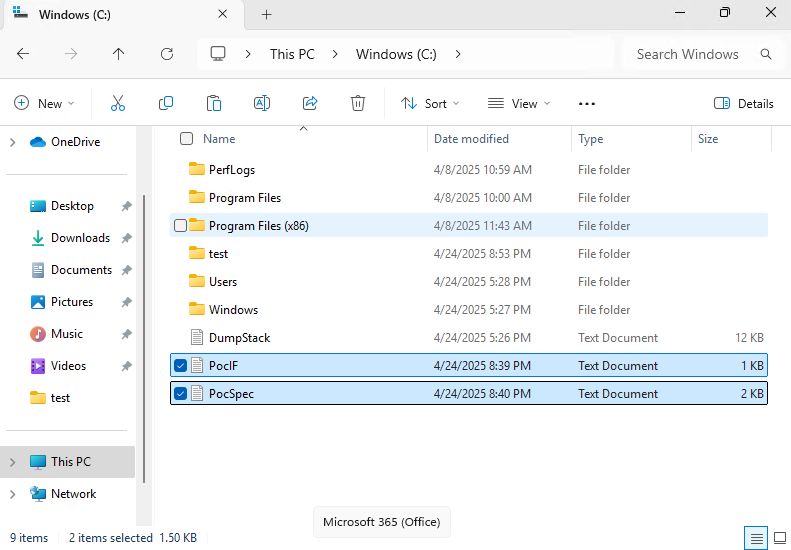The width and height of the screenshot is (791, 550).
Task: Expand the OneDrive tree node
Action: (12, 142)
